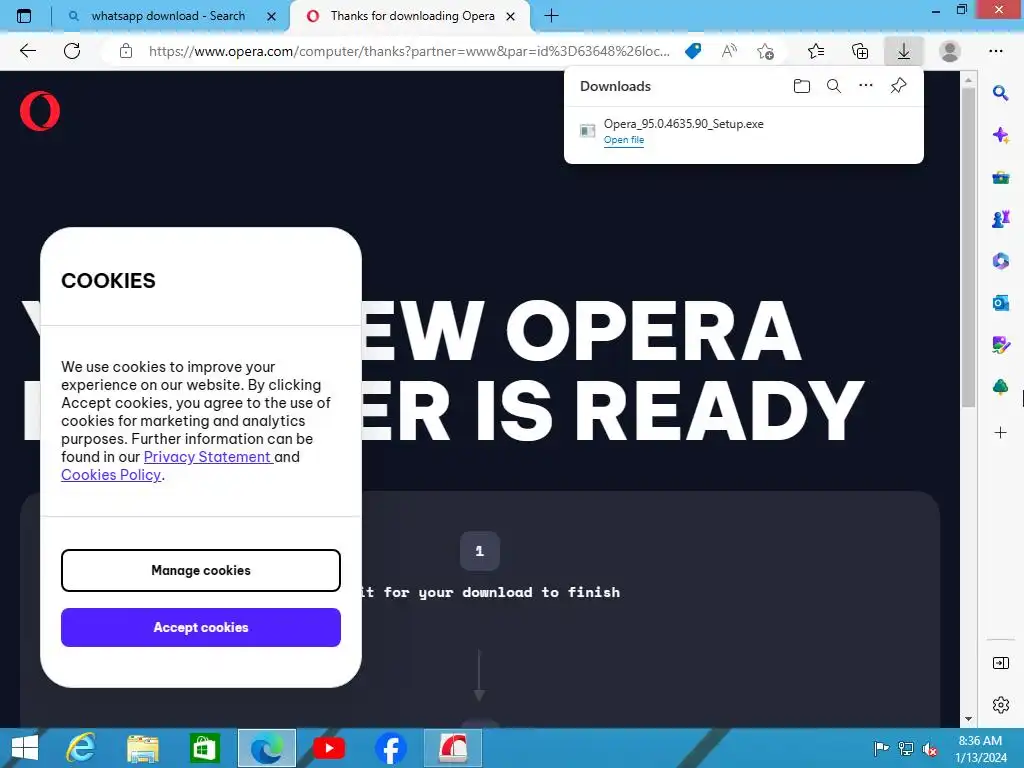Image resolution: width=1024 pixels, height=768 pixels.
Task: Open downloads folder from Downloads panel
Action: coord(802,86)
